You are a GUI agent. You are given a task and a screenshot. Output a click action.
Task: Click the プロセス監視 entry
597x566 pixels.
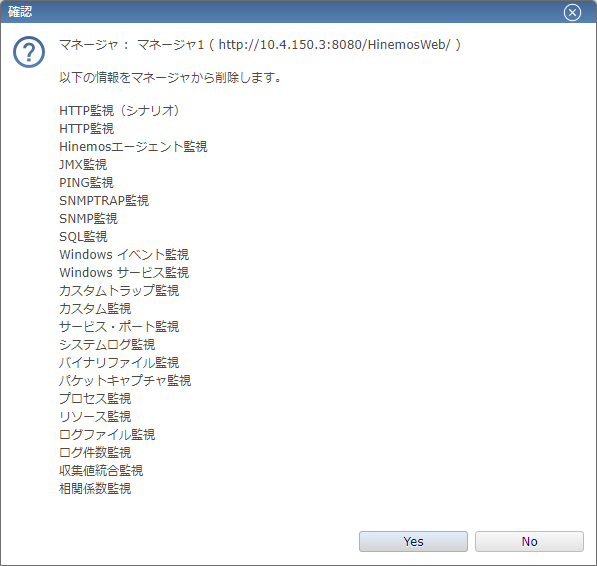tap(95, 399)
